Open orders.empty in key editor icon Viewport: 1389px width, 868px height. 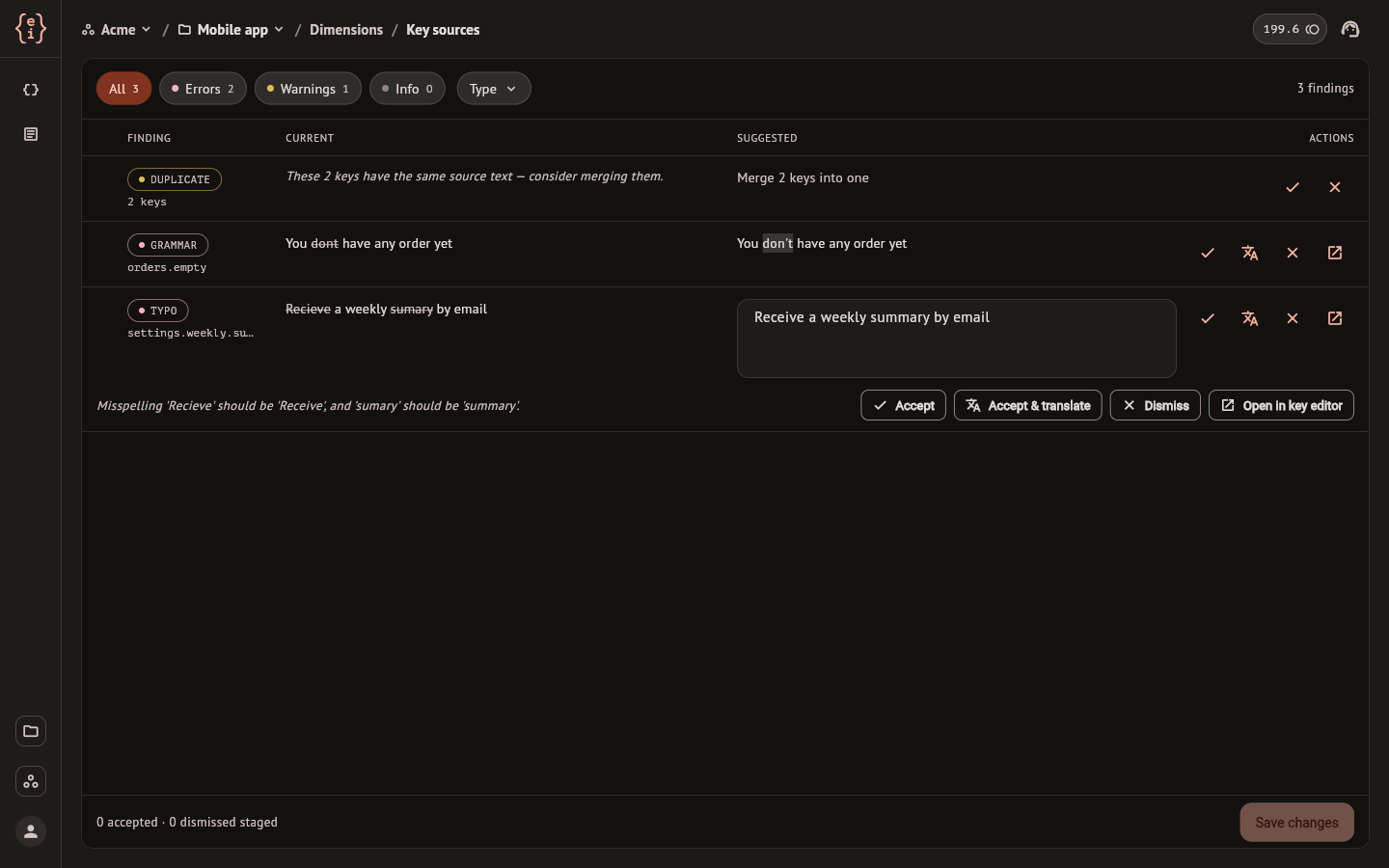click(1335, 253)
